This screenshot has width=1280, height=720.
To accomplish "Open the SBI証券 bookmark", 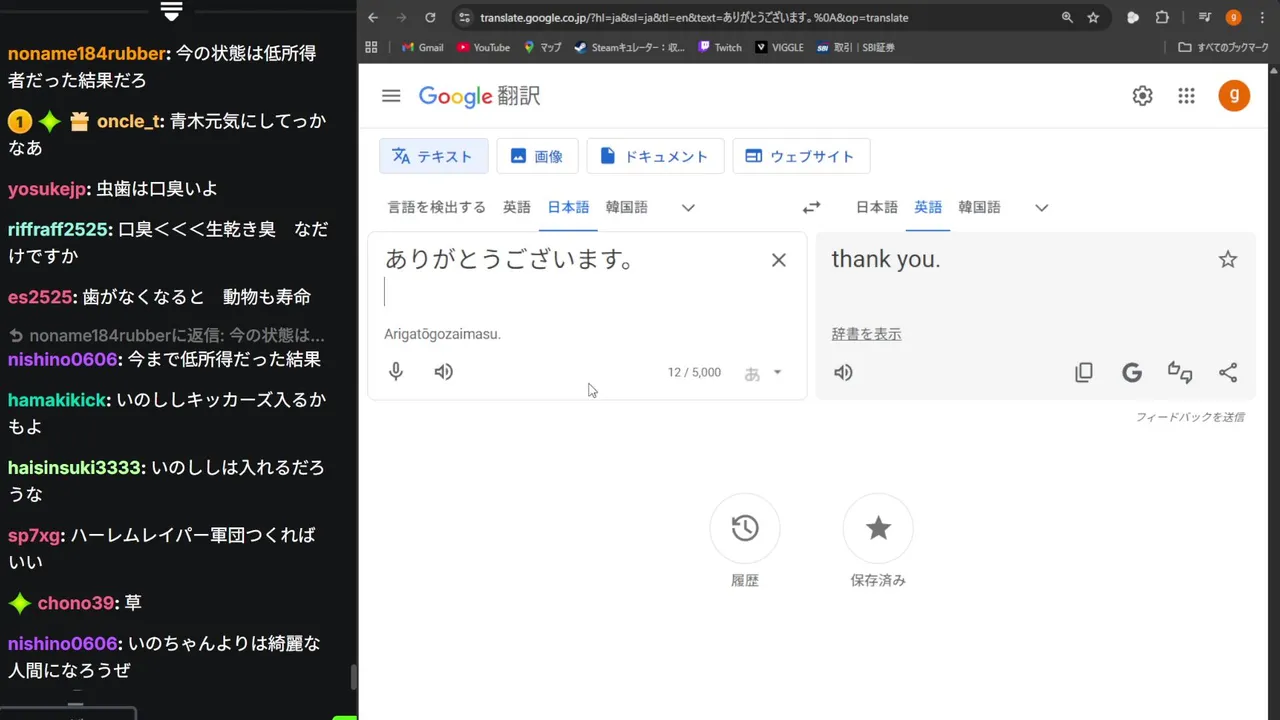I will (856, 47).
